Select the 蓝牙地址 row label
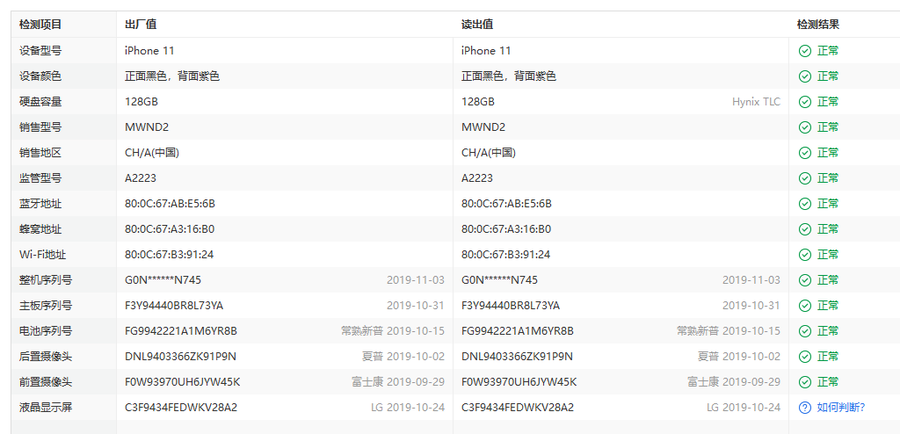 [x=40, y=204]
